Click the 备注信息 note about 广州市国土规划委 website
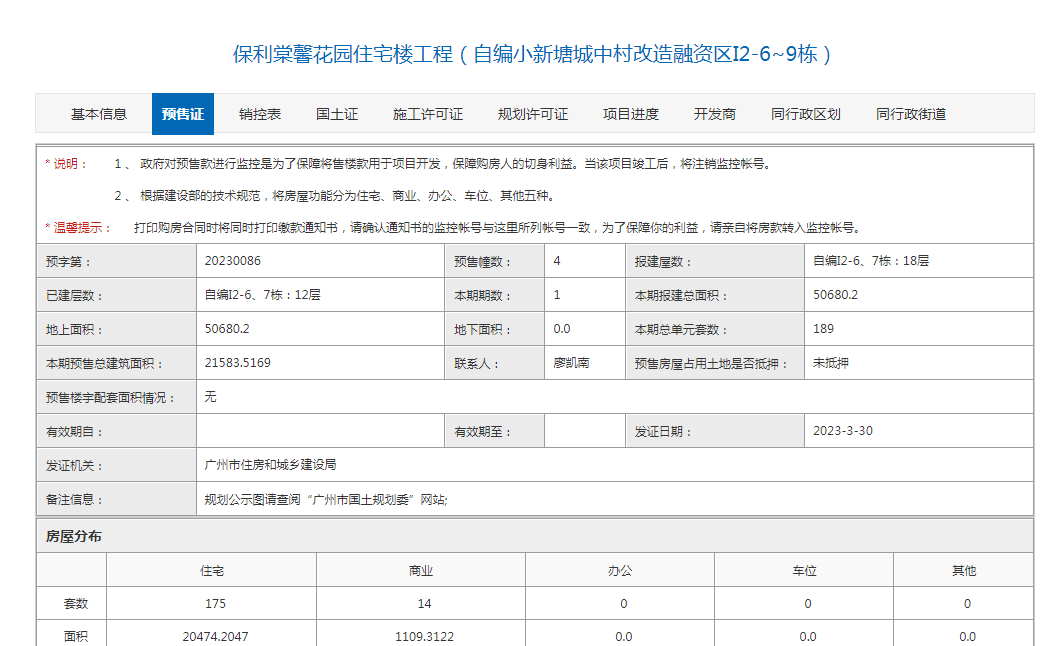 [x=322, y=498]
